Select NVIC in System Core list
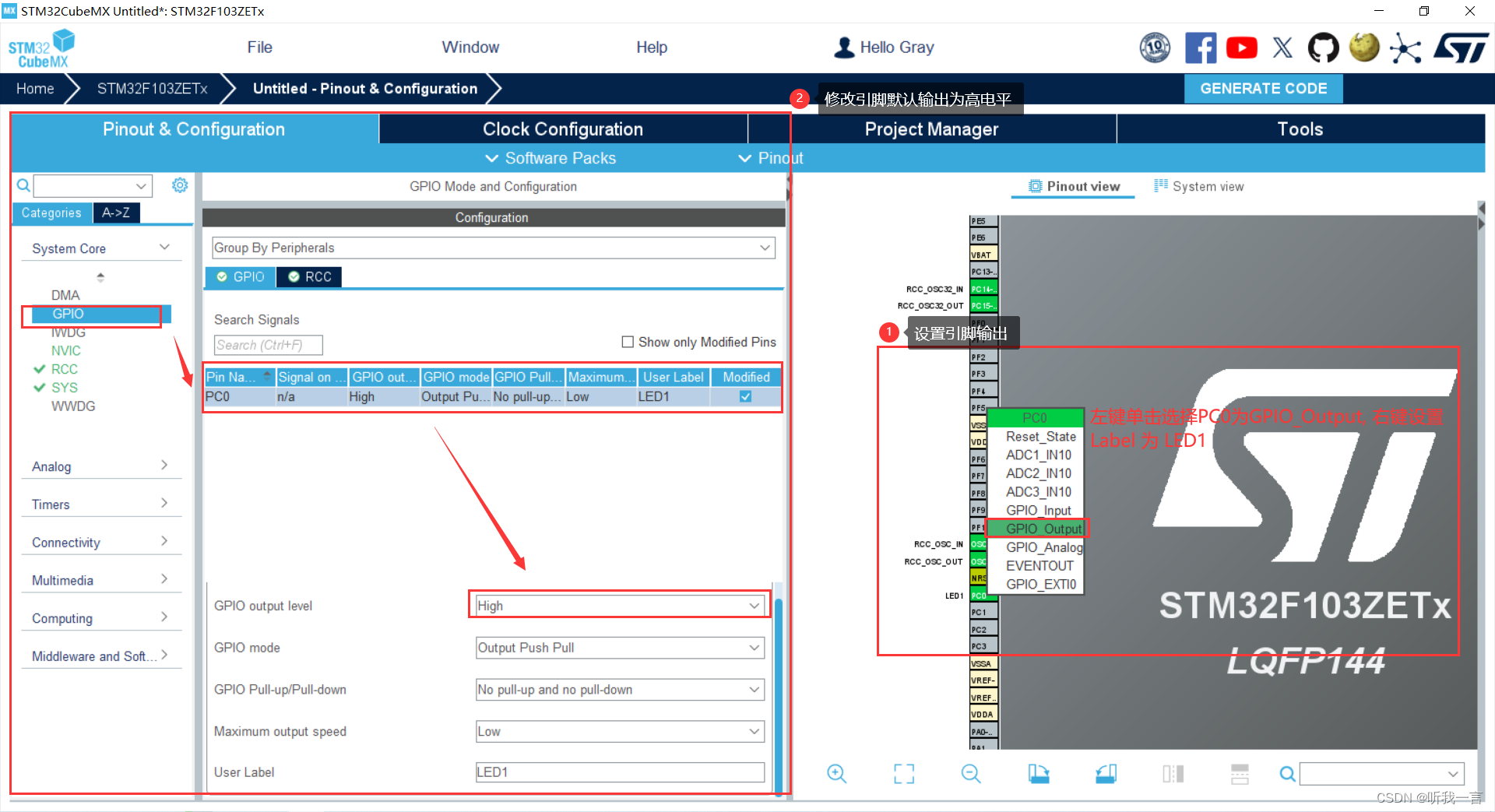Screen dimensions: 1495x812 (x=66, y=350)
